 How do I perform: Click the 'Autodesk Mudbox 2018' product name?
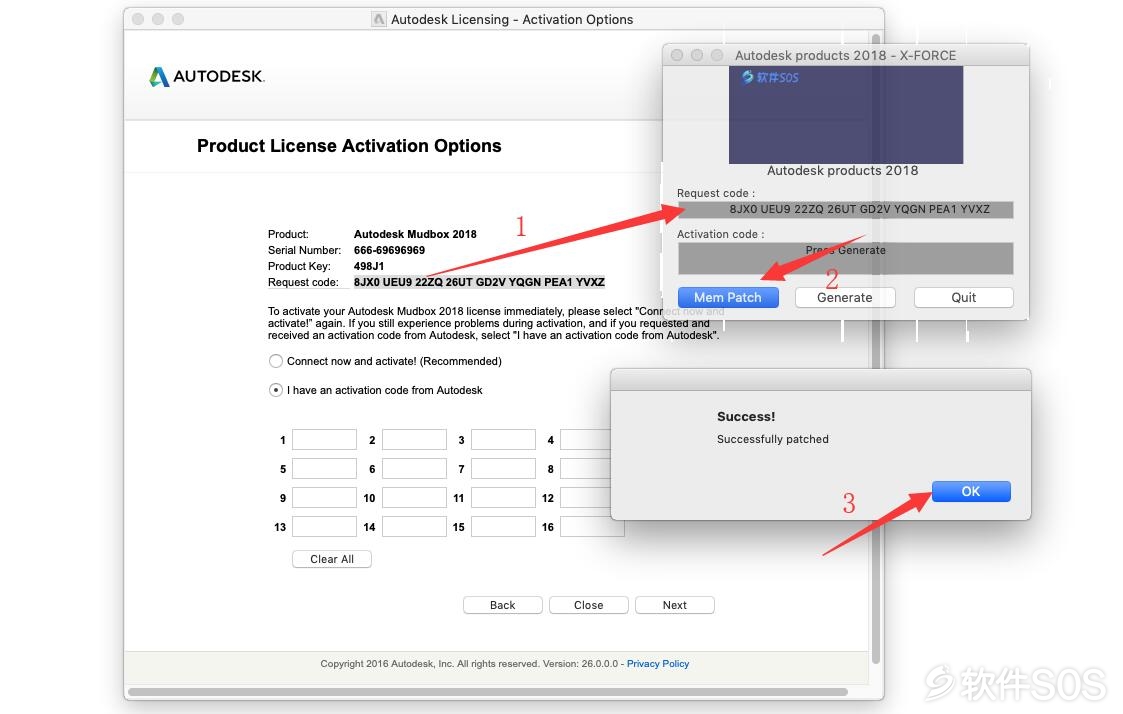pos(415,234)
